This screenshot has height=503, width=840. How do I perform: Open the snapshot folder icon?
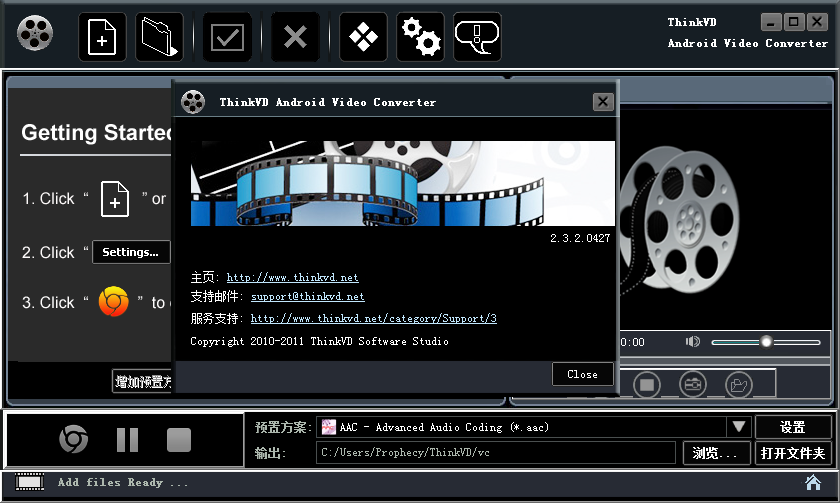pyautogui.click(x=739, y=385)
